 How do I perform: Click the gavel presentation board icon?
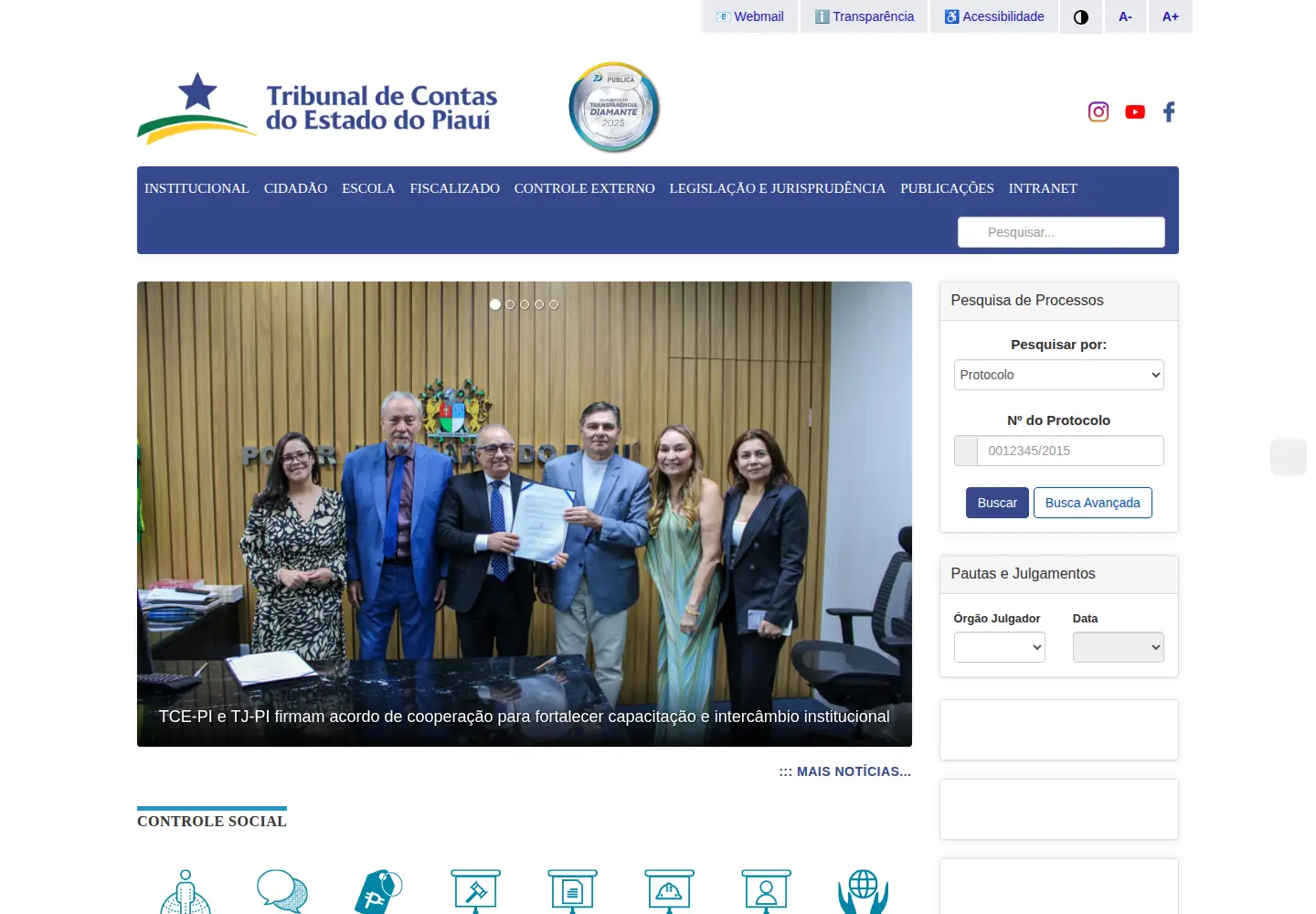click(476, 892)
